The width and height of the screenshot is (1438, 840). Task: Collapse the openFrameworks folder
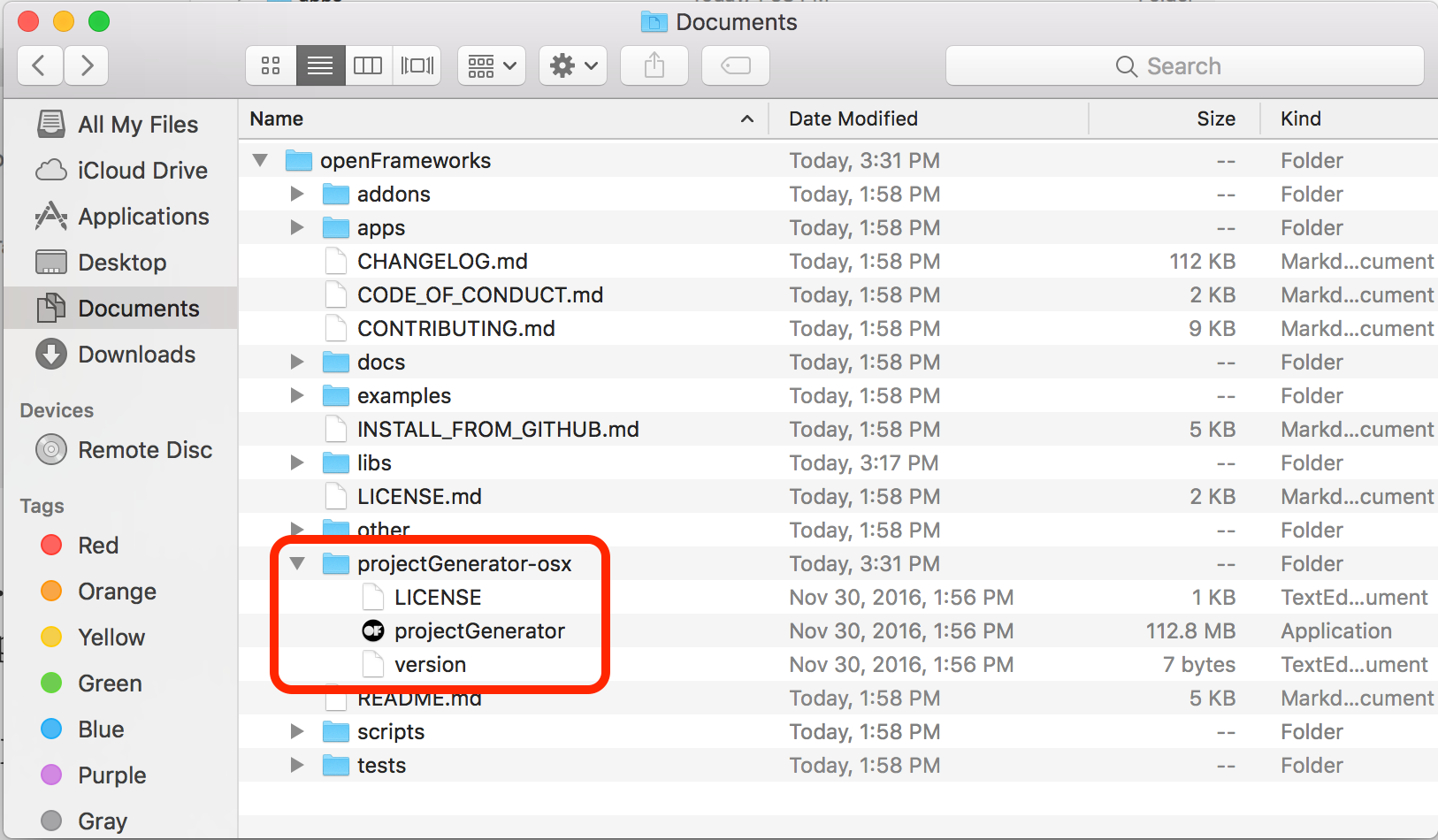pos(259,160)
